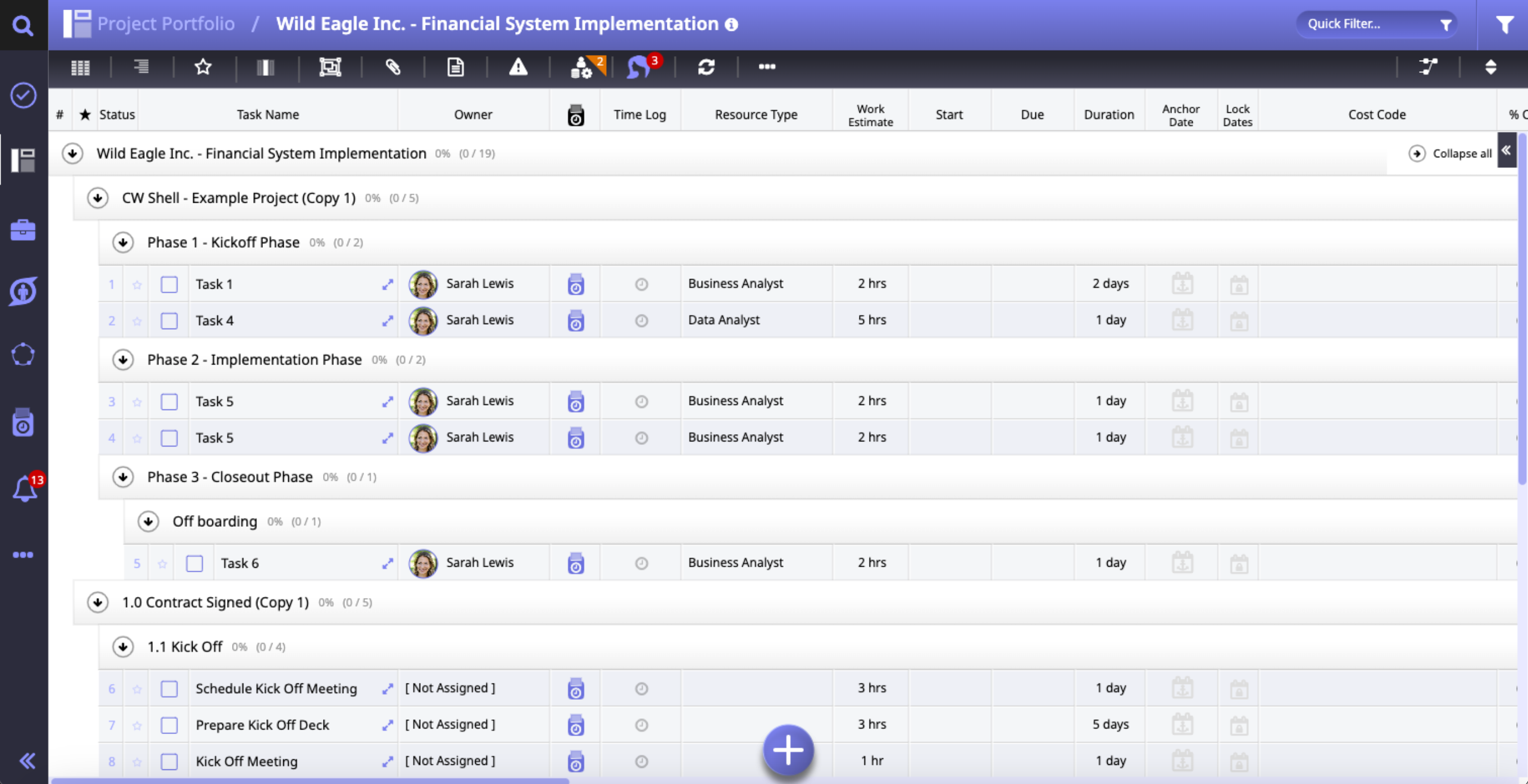Viewport: 1528px width, 784px height.
Task: Collapse the Off boarding group
Action: click(148, 521)
